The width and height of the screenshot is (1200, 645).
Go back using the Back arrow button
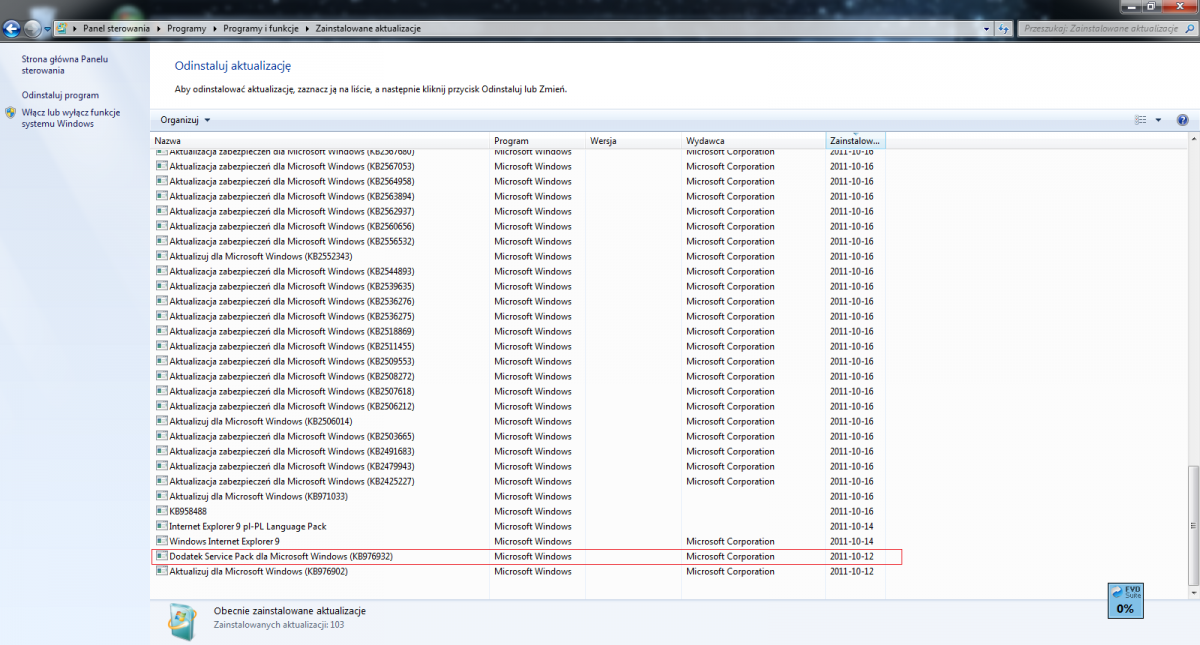tap(12, 29)
